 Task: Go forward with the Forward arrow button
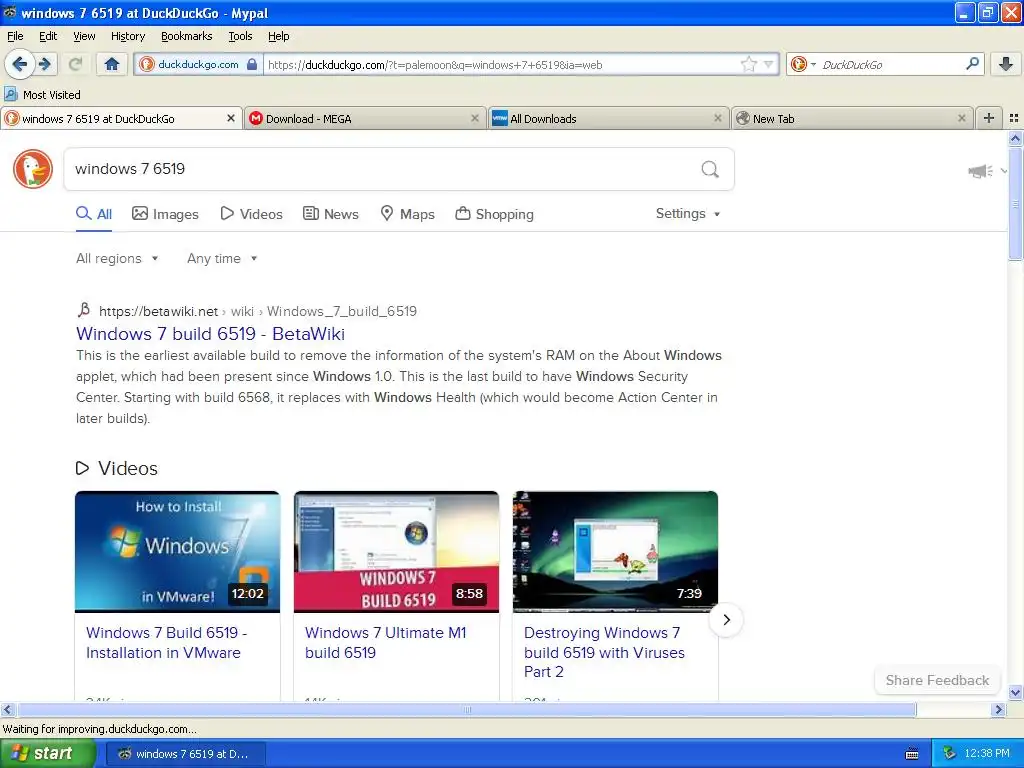(45, 64)
